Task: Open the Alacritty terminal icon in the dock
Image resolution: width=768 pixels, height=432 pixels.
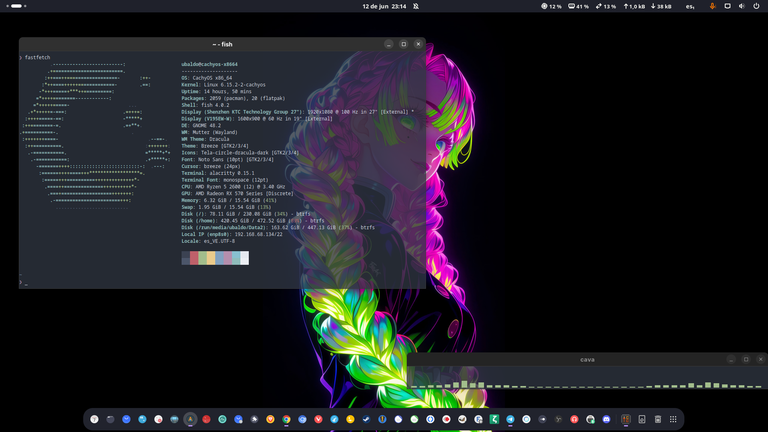Action: click(190, 419)
